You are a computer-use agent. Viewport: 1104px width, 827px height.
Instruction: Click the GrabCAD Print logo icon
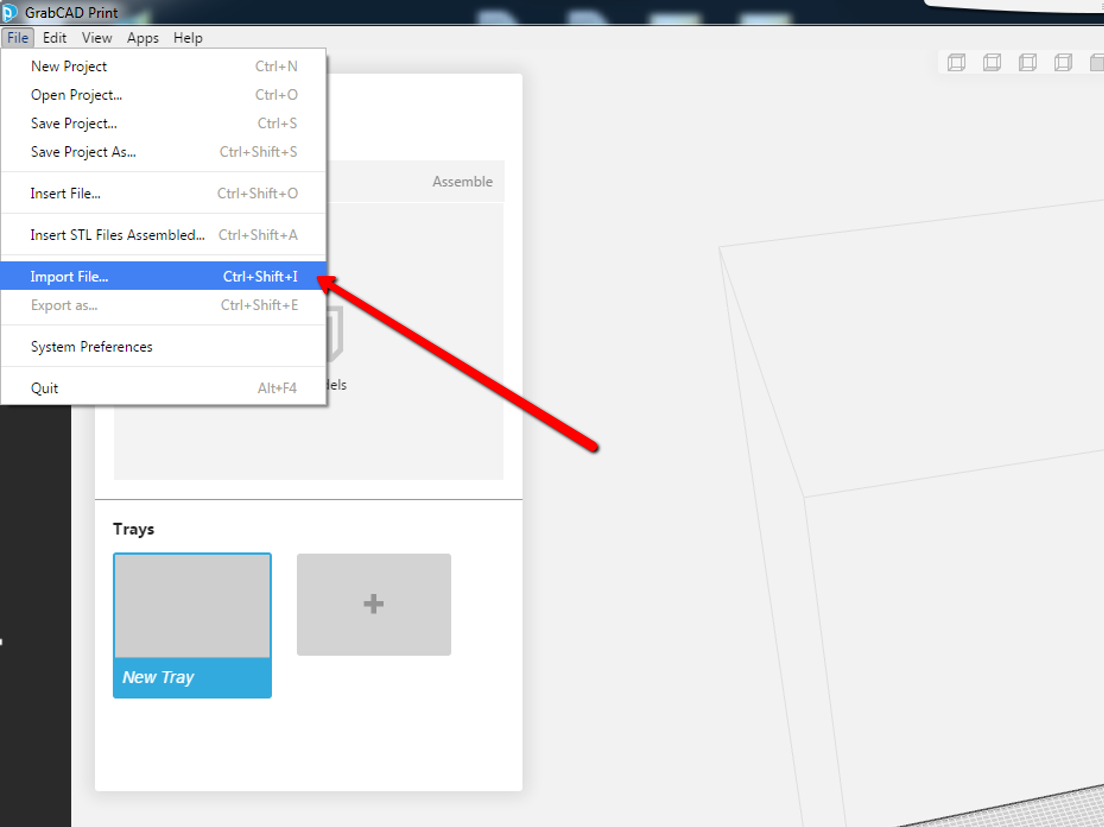8,12
